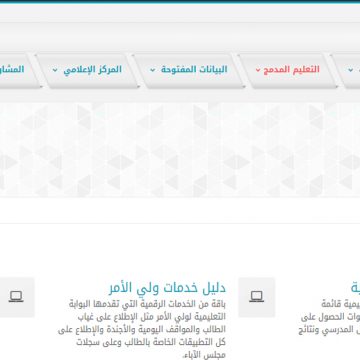This screenshot has width=360, height=360.
Task: Click the laptop icon at the far left
Action: [16, 297]
